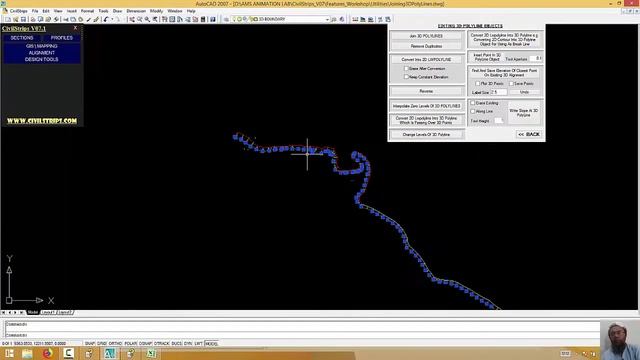Screen dimensions: 640x360
Task: Click the Undo arrow icon in toolbar
Action: point(106,19)
